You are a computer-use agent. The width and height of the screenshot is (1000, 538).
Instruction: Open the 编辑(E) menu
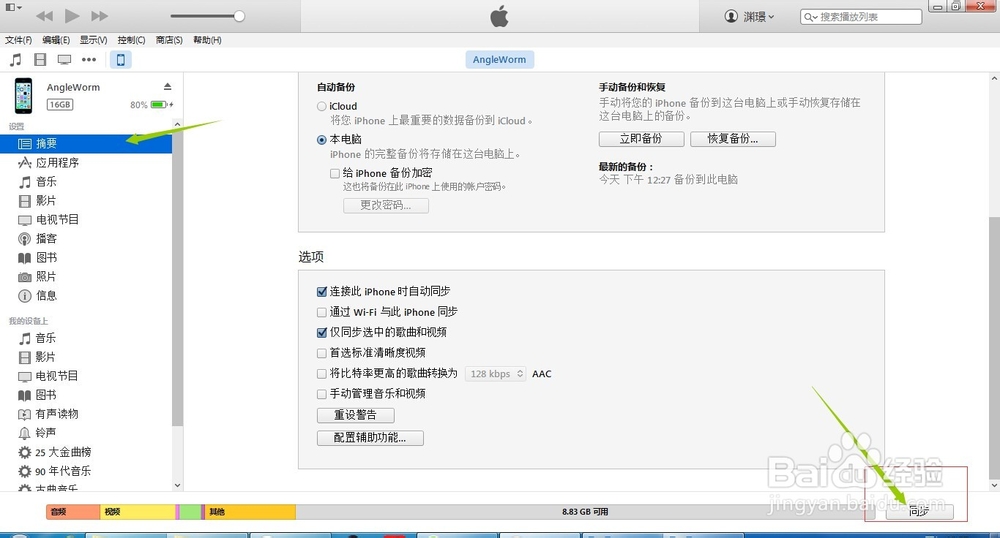pyautogui.click(x=56, y=40)
